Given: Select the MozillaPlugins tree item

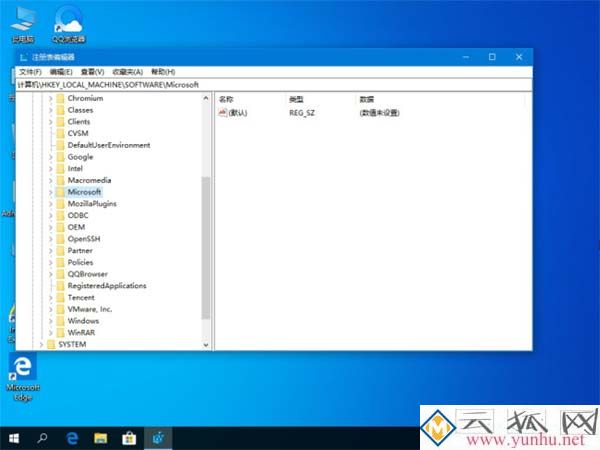Looking at the screenshot, I should (x=92, y=204).
